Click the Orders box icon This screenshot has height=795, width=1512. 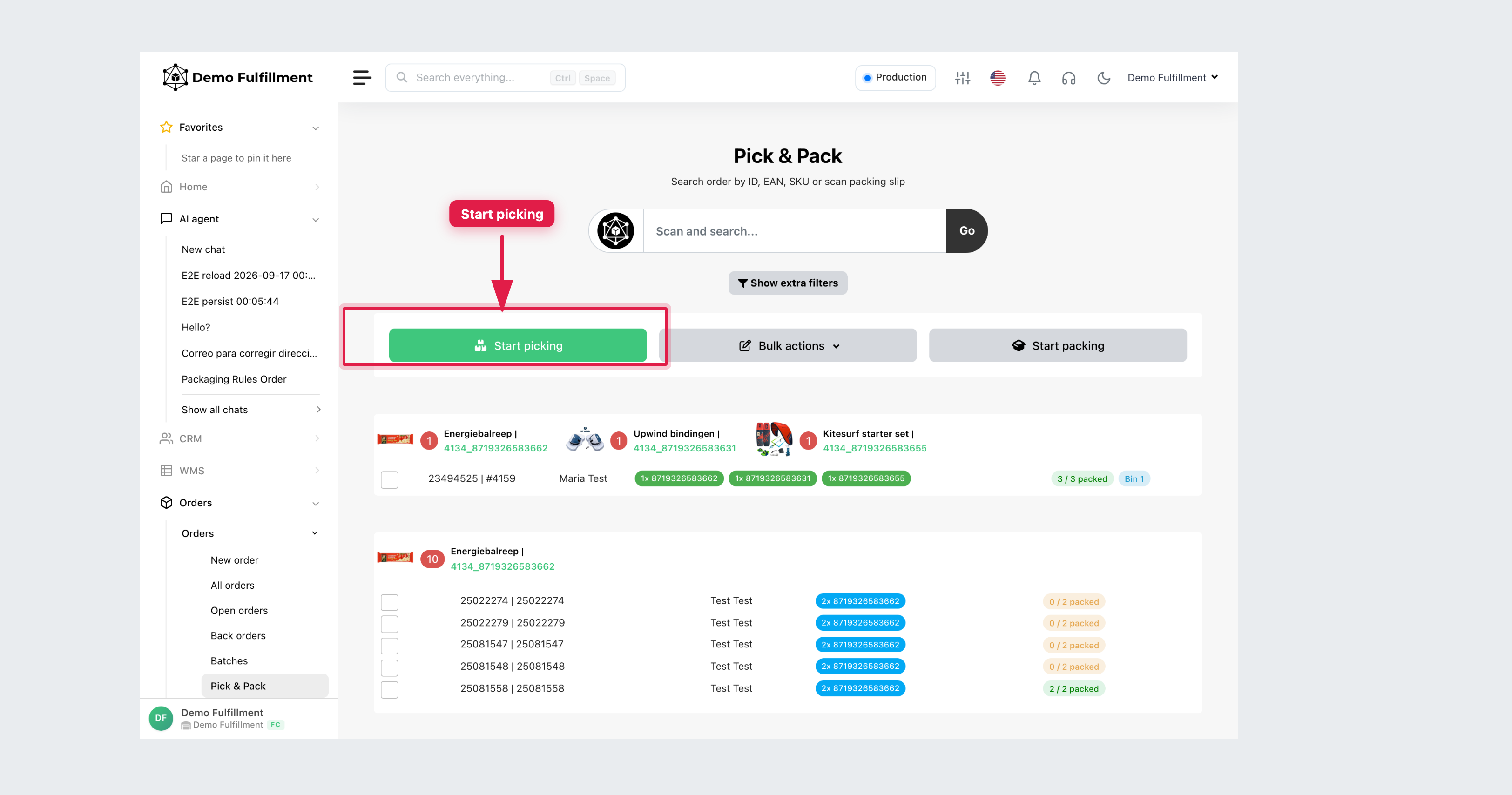click(x=166, y=503)
